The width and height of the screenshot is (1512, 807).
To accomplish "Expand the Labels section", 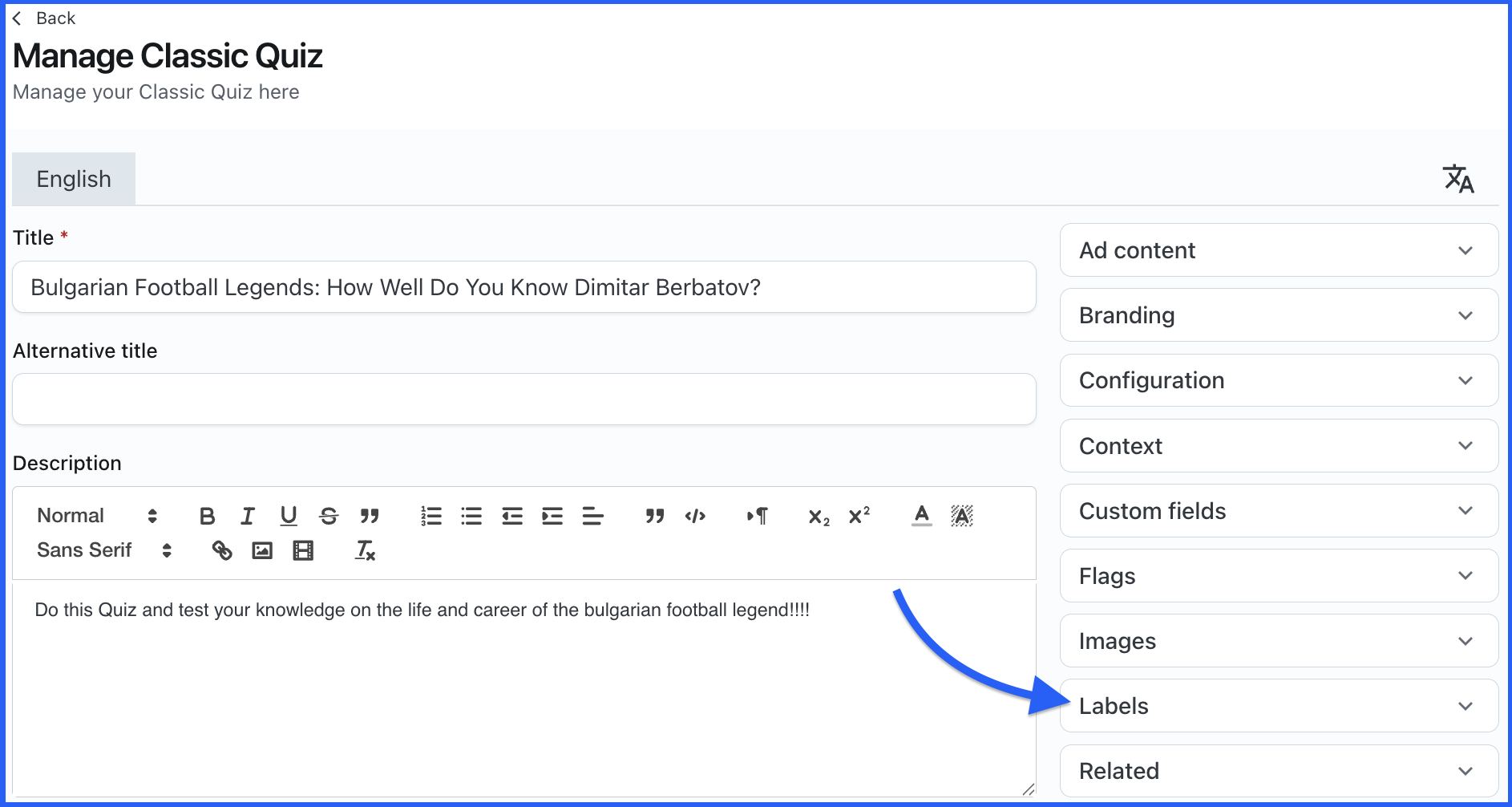I will pyautogui.click(x=1279, y=706).
